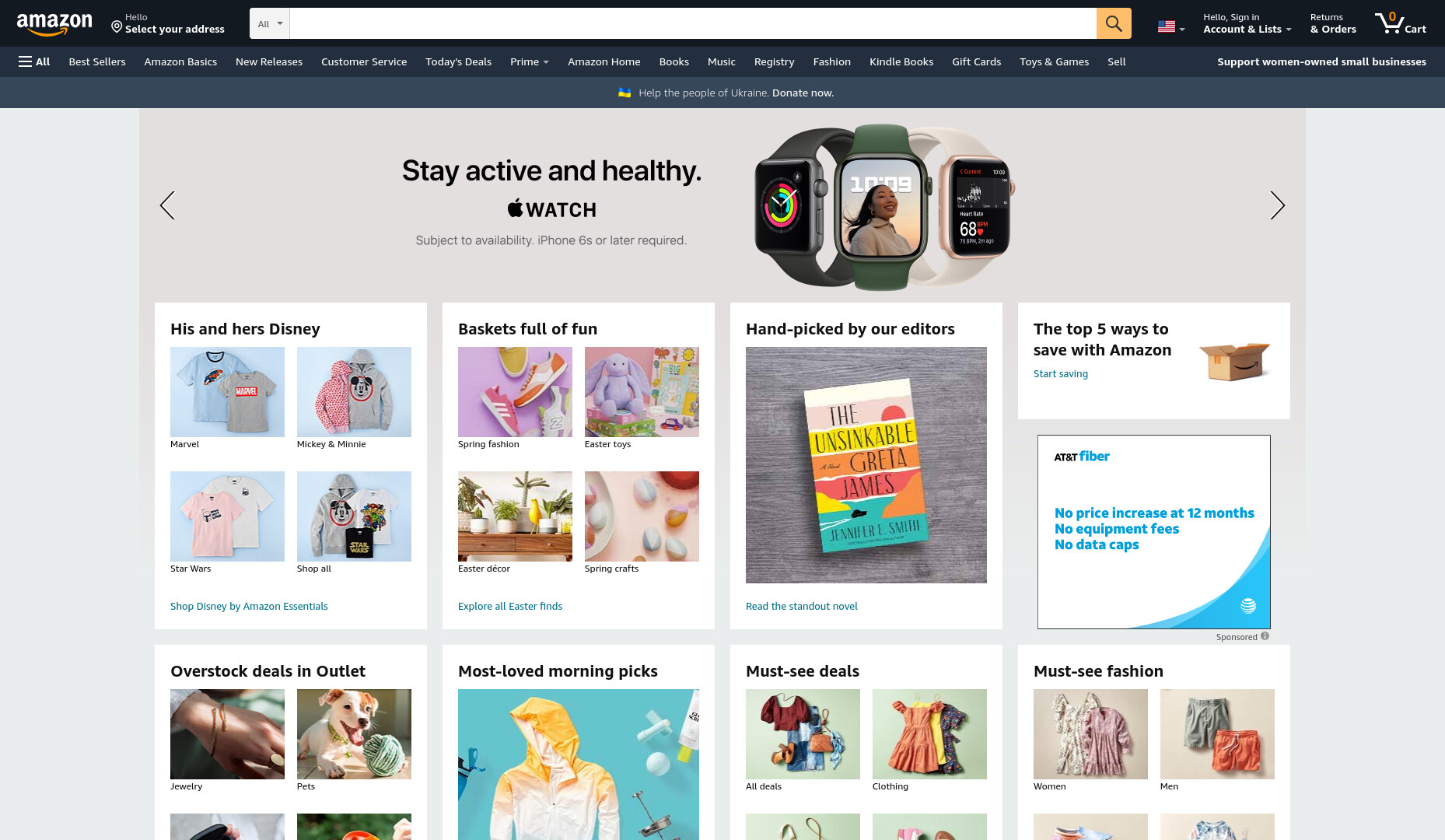Image resolution: width=1445 pixels, height=840 pixels.
Task: Go to previous carousel slide arrow
Action: click(167, 205)
